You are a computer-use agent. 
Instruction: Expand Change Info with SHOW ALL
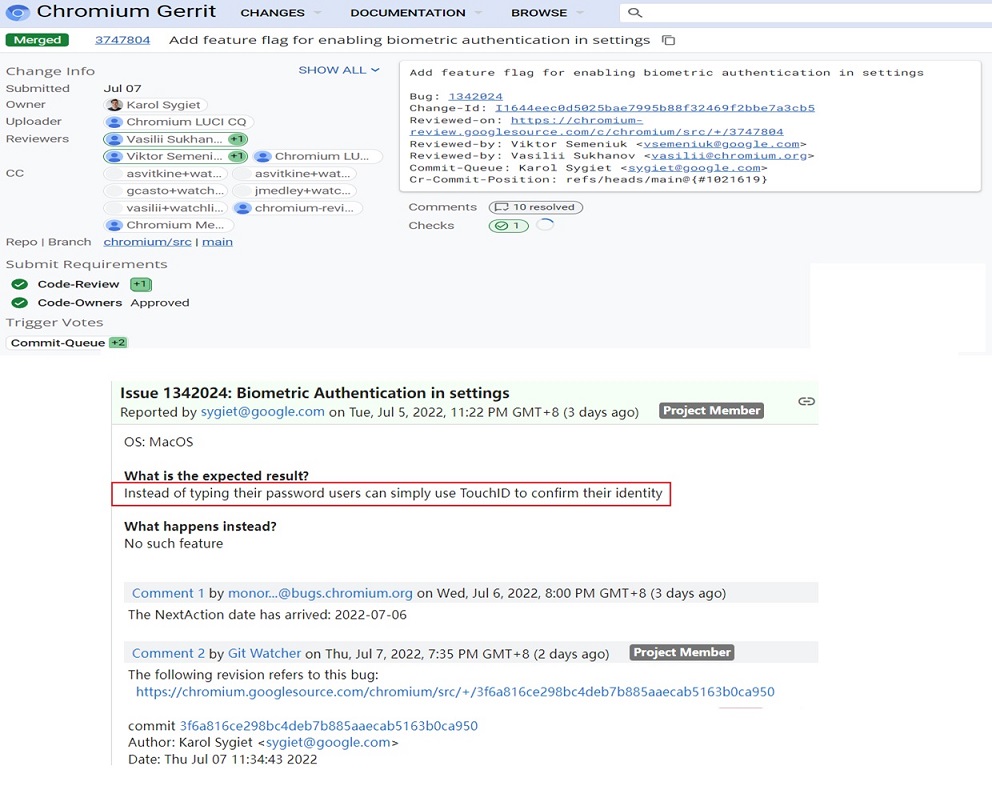coord(339,70)
